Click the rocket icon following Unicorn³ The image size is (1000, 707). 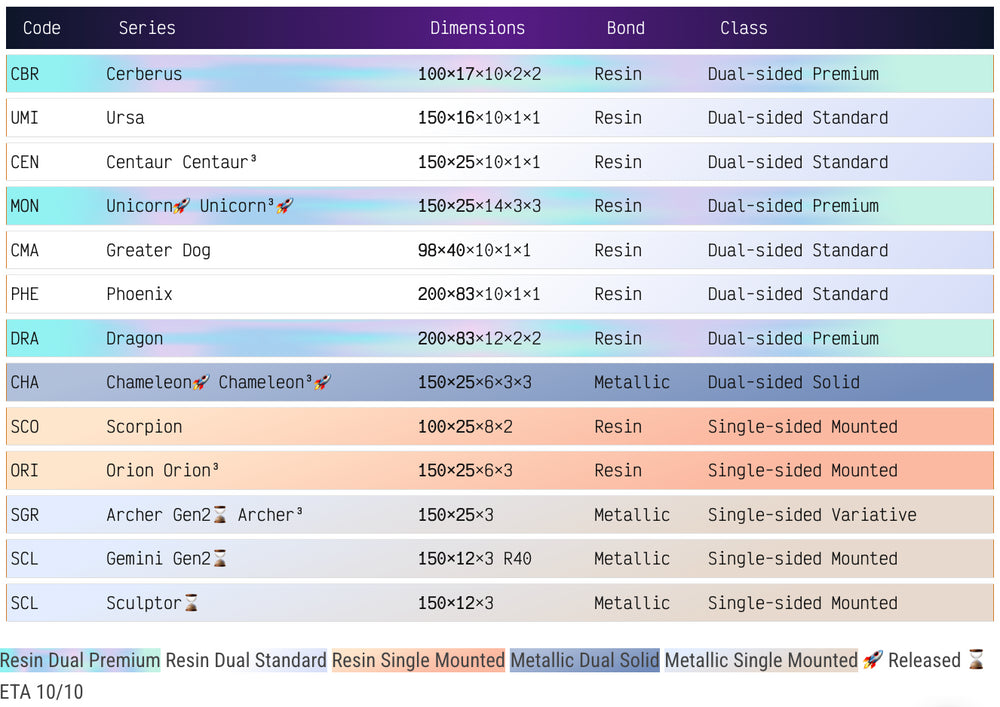[x=285, y=206]
